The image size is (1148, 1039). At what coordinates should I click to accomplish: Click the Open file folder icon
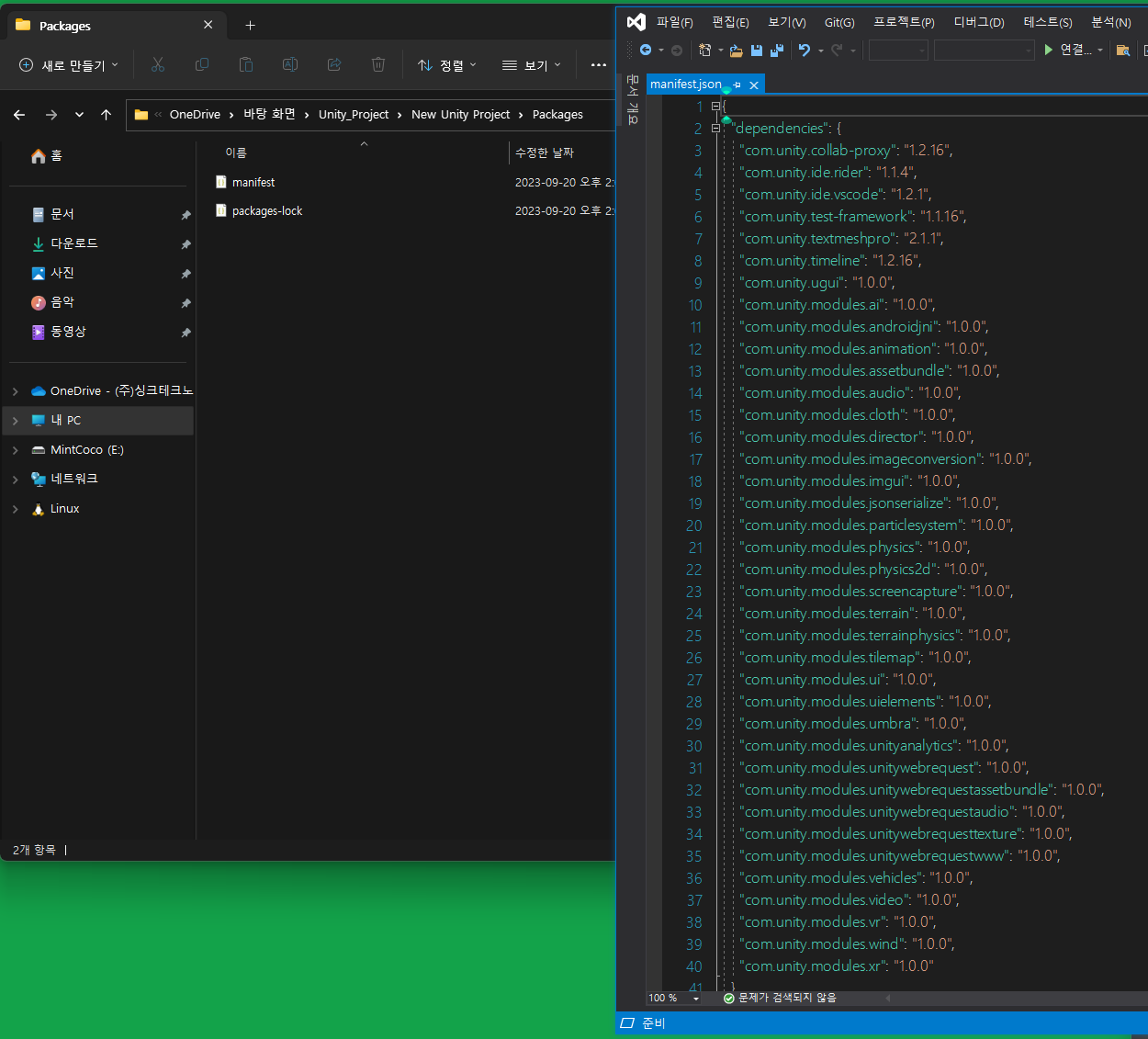pyautogui.click(x=737, y=51)
